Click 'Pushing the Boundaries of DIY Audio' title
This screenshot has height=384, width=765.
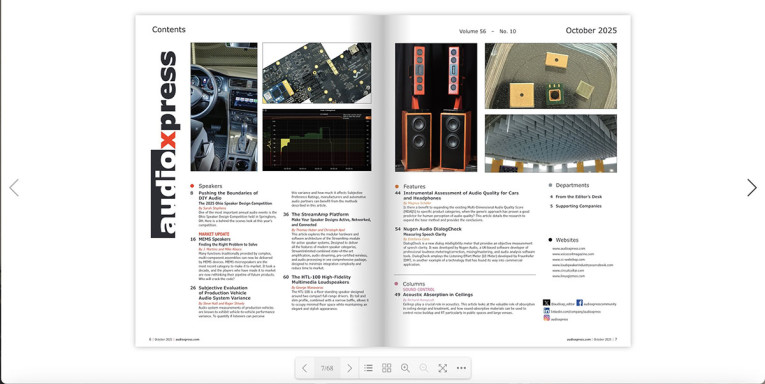click(228, 196)
